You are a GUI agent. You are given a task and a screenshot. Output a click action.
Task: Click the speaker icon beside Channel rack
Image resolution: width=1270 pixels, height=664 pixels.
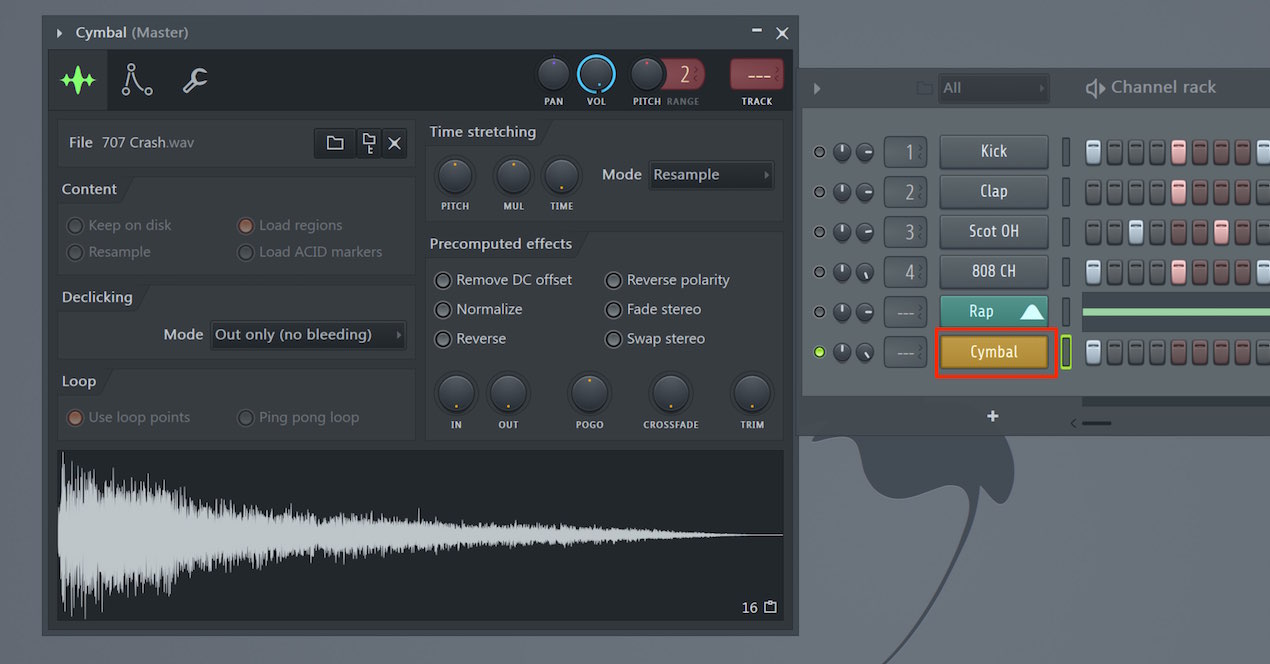[1095, 88]
